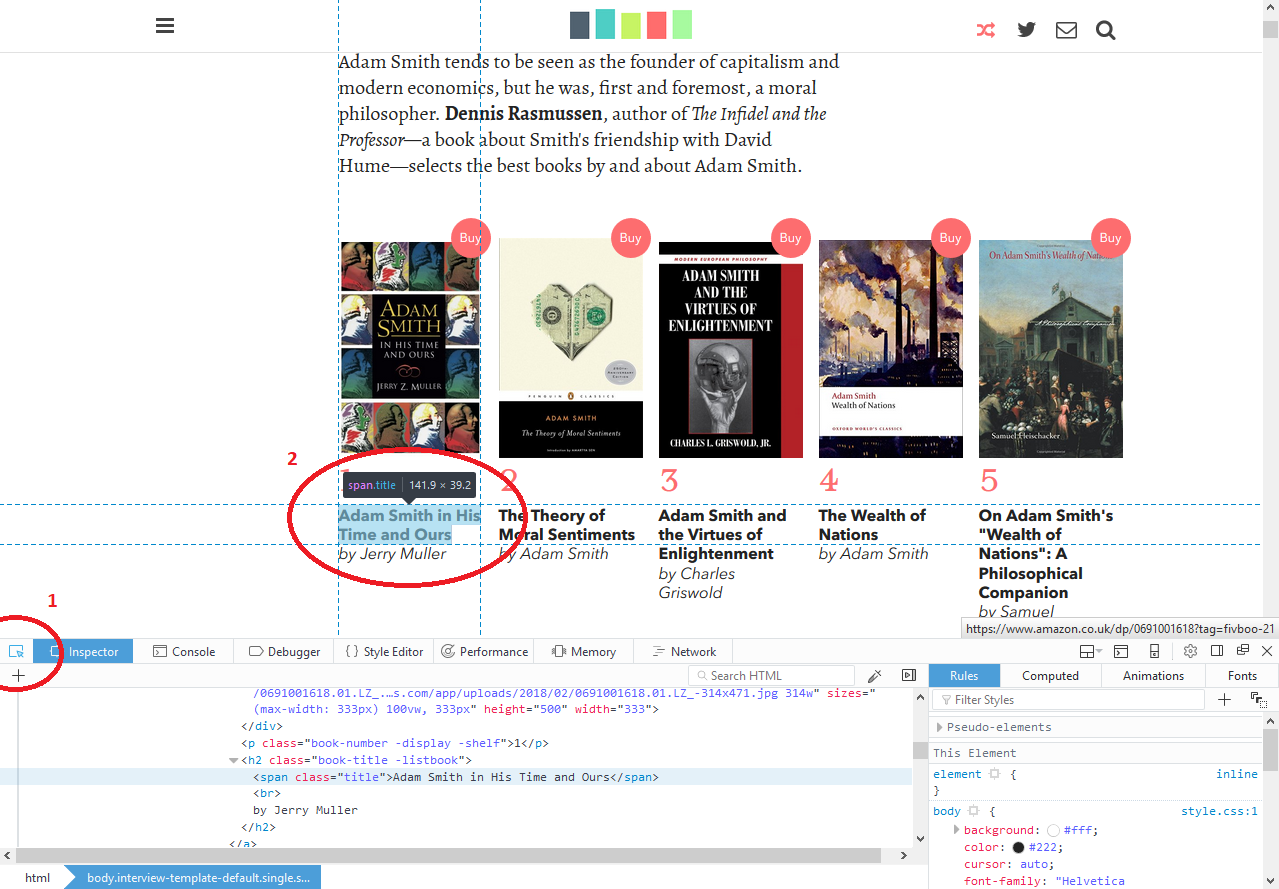Click The Wealth of Nations title link
This screenshot has width=1279, height=889.
(872, 525)
